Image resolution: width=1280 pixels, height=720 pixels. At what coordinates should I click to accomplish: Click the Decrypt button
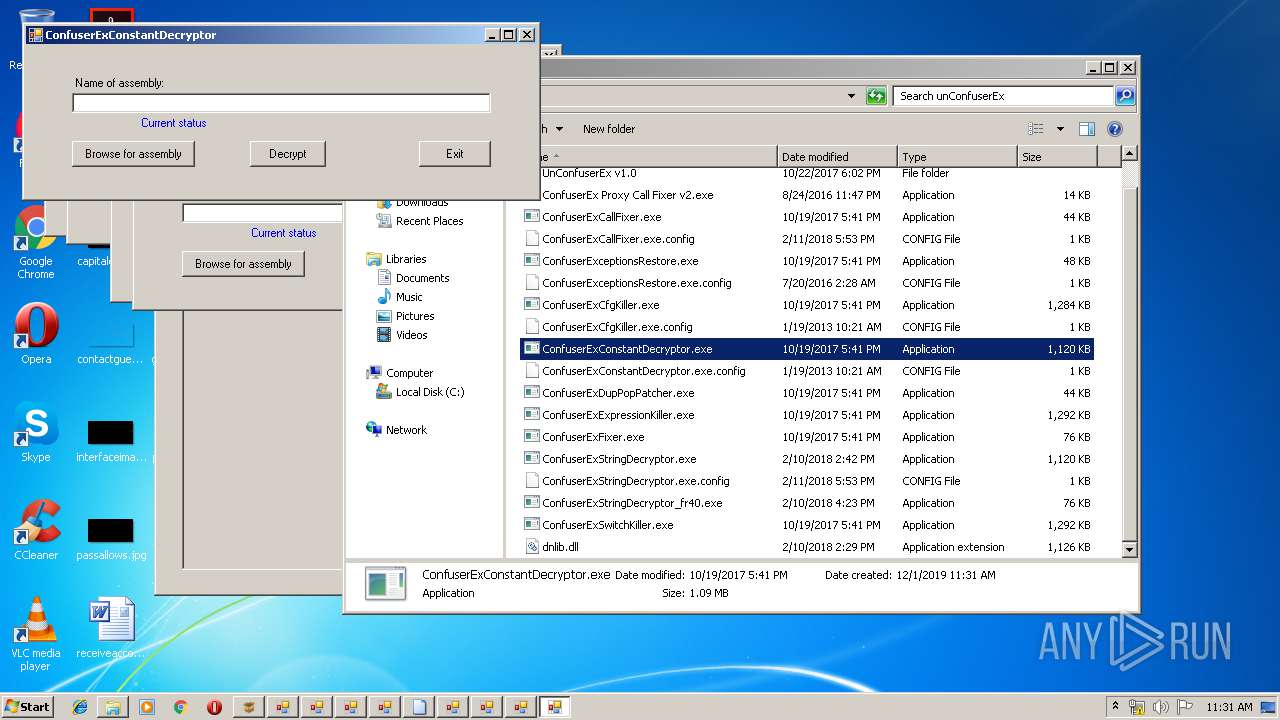(288, 154)
